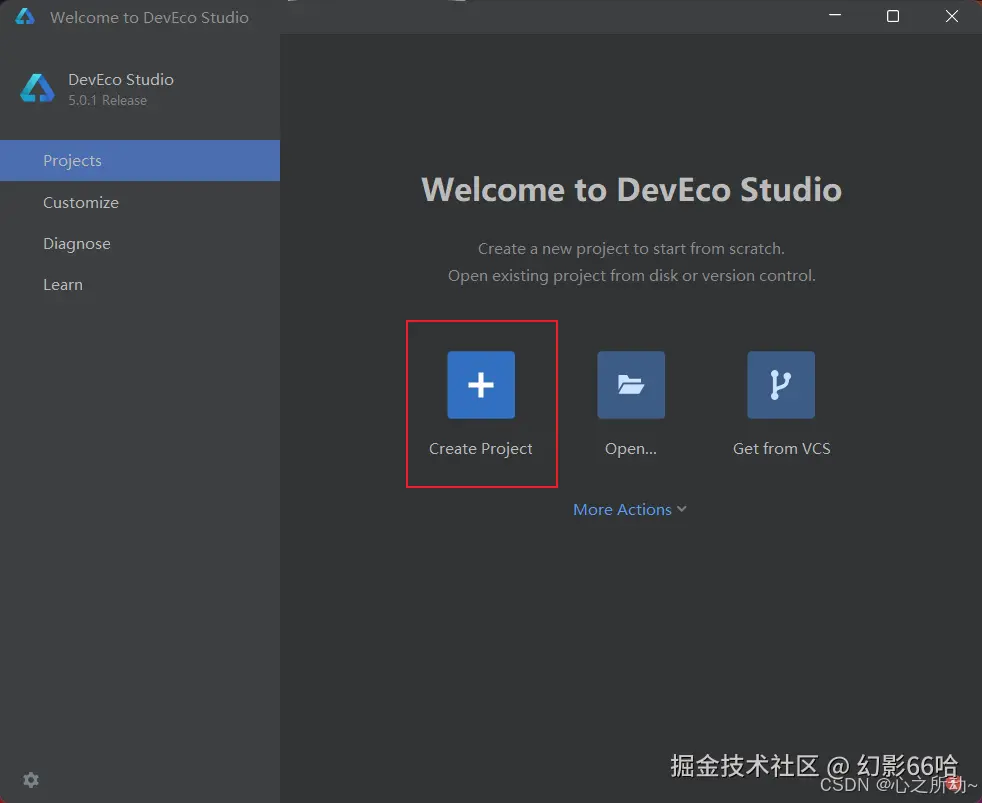This screenshot has width=982, height=803.
Task: Click the Get from VCS label
Action: 782,448
